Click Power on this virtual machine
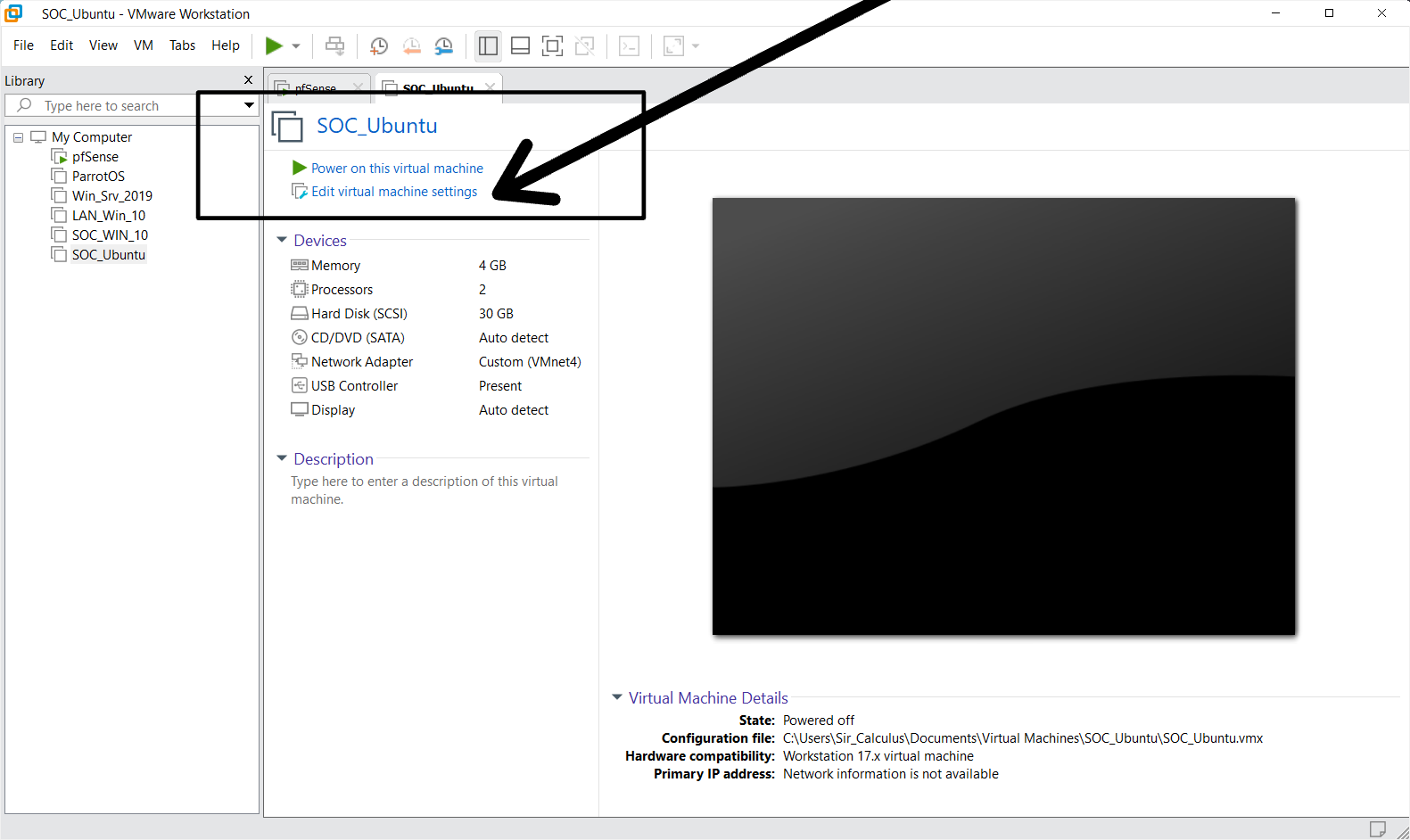 pyautogui.click(x=397, y=169)
